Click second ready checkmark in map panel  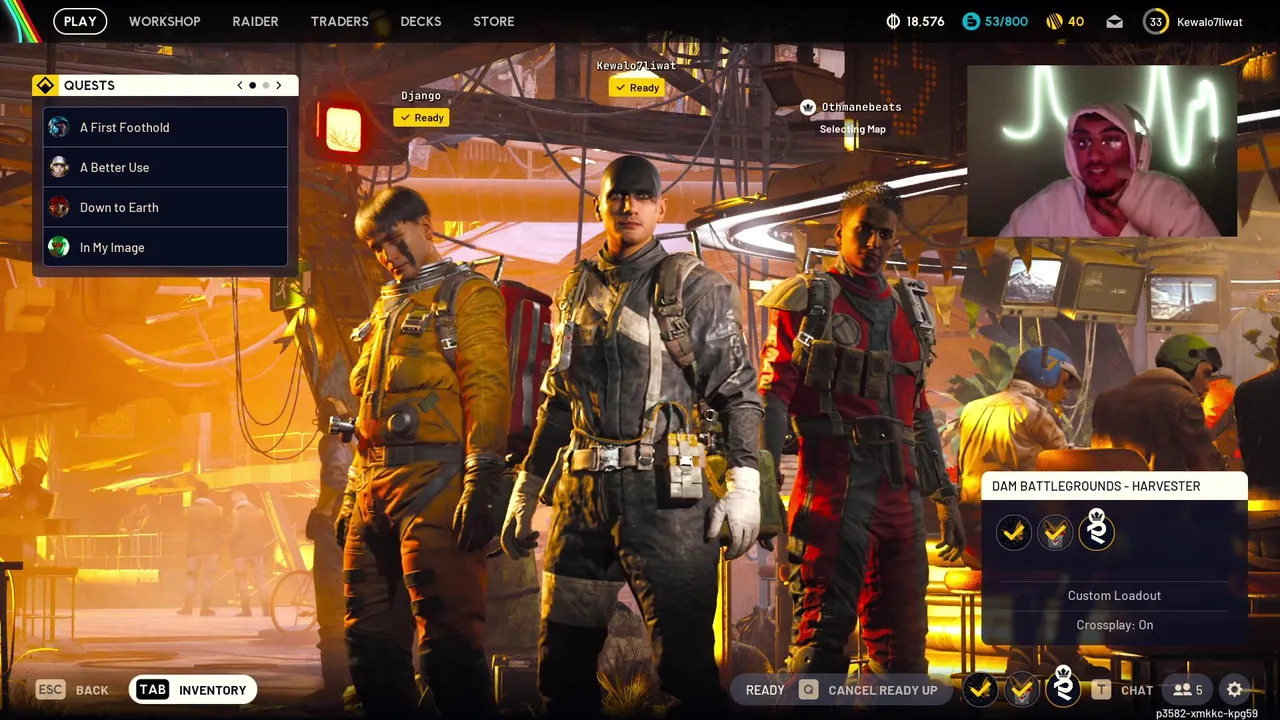click(x=1054, y=532)
